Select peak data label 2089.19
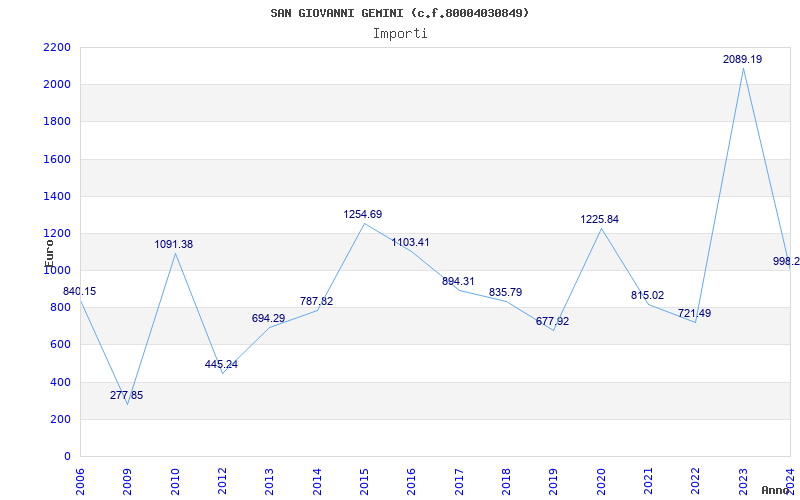The height and width of the screenshot is (500, 800). (x=742, y=59)
